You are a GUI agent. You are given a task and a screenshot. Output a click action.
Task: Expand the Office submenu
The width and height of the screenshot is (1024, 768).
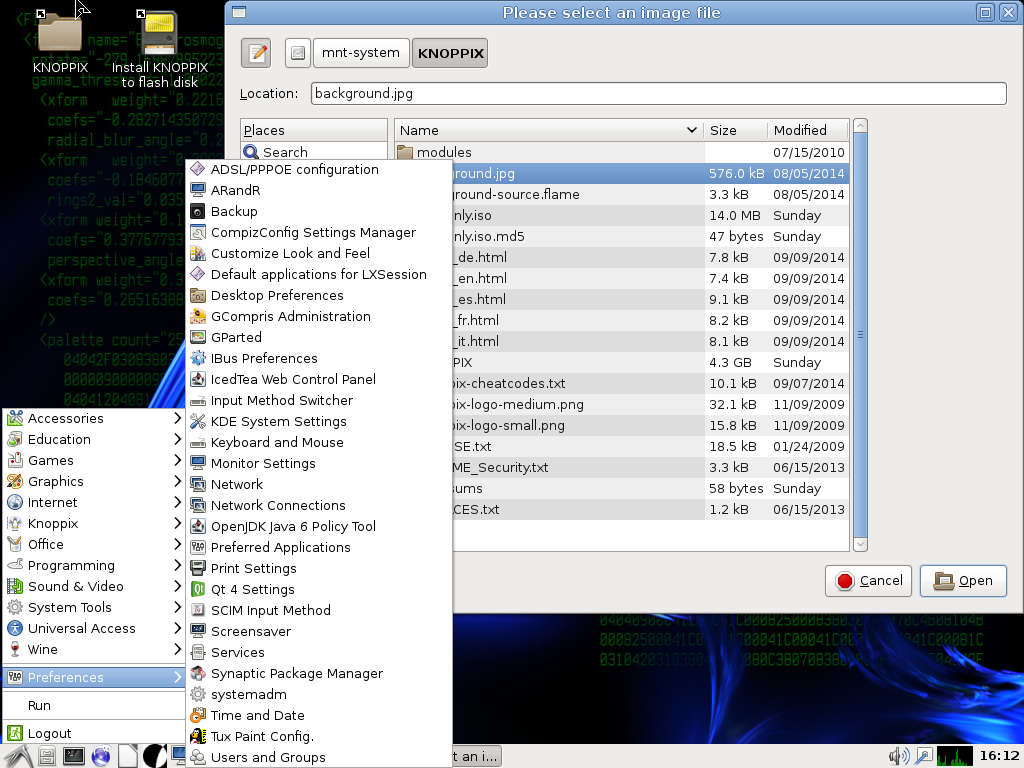point(94,544)
